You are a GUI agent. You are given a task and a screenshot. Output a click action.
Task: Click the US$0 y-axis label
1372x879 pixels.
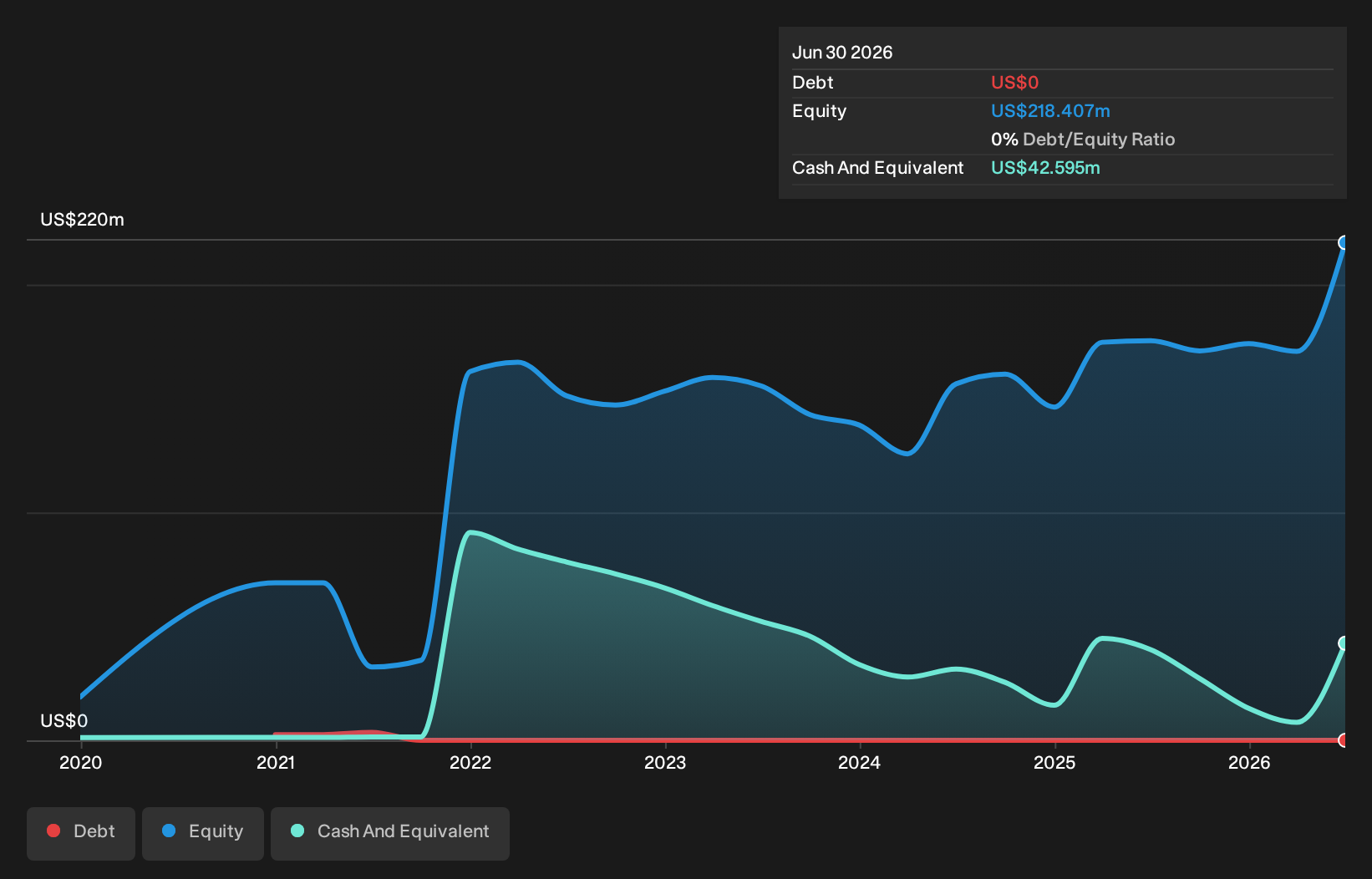(x=64, y=721)
